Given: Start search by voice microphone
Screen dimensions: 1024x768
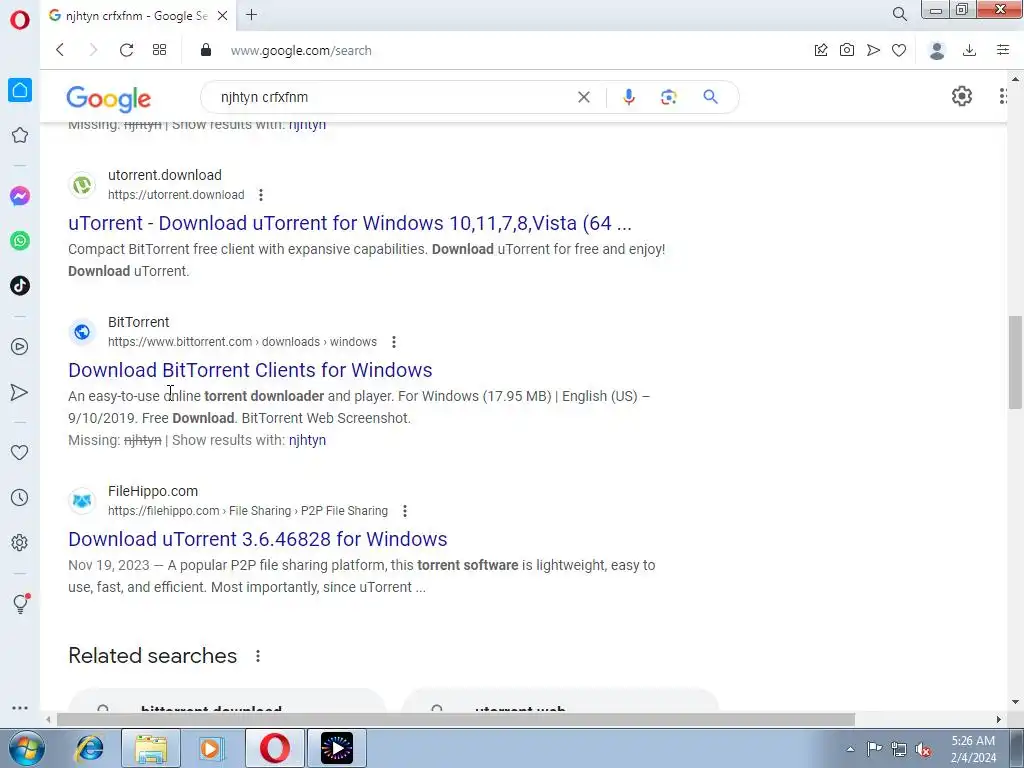Looking at the screenshot, I should (x=629, y=97).
